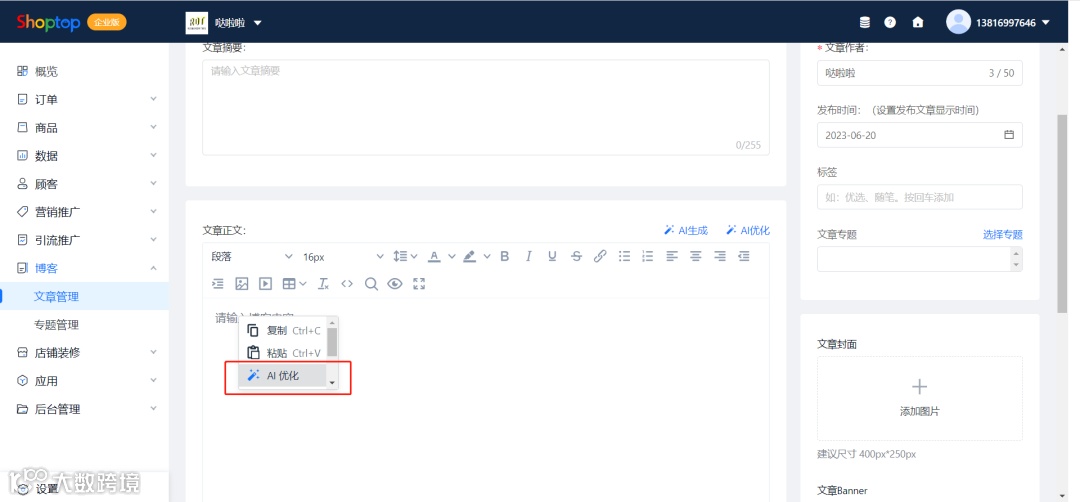1080x502 pixels.
Task: Click the user avatar icon
Action: tap(958, 22)
